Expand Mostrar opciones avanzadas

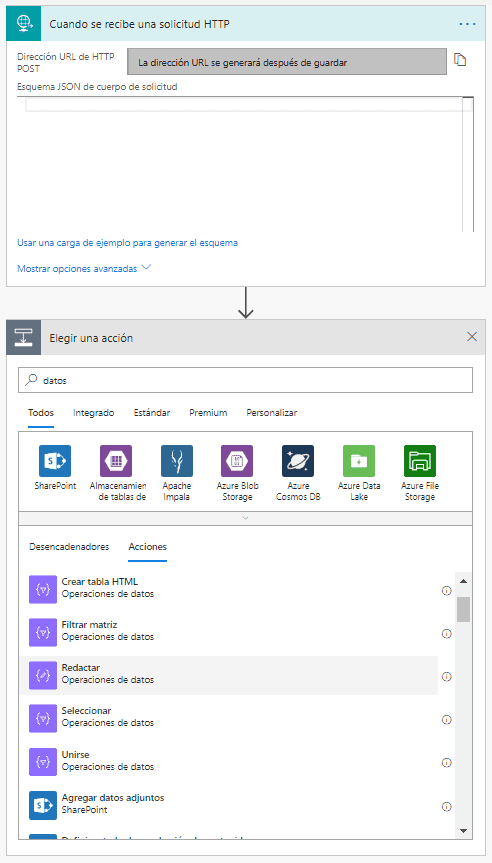[x=84, y=269]
